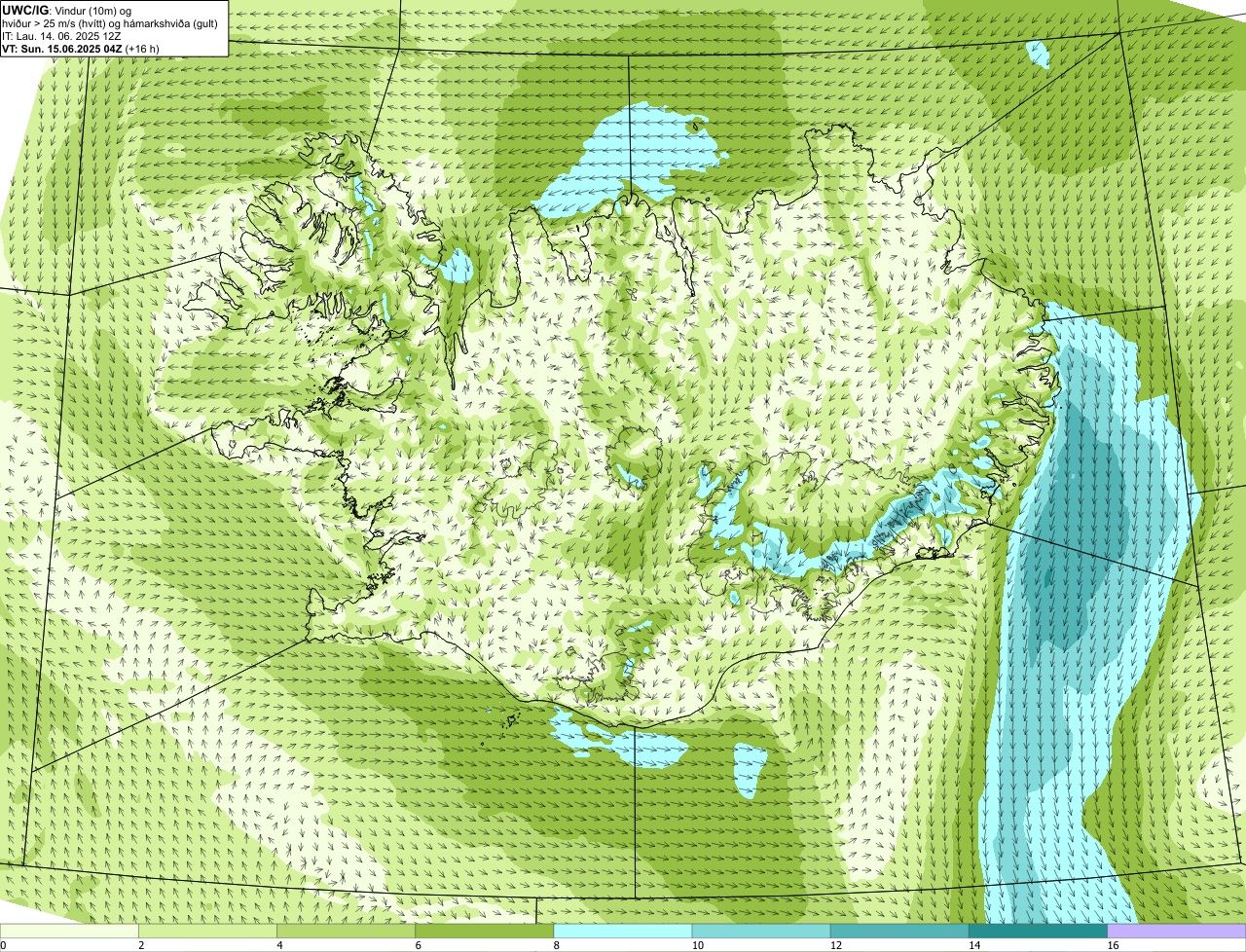This screenshot has width=1246, height=952.
Task: Click the legend label '2'
Action: click(141, 945)
